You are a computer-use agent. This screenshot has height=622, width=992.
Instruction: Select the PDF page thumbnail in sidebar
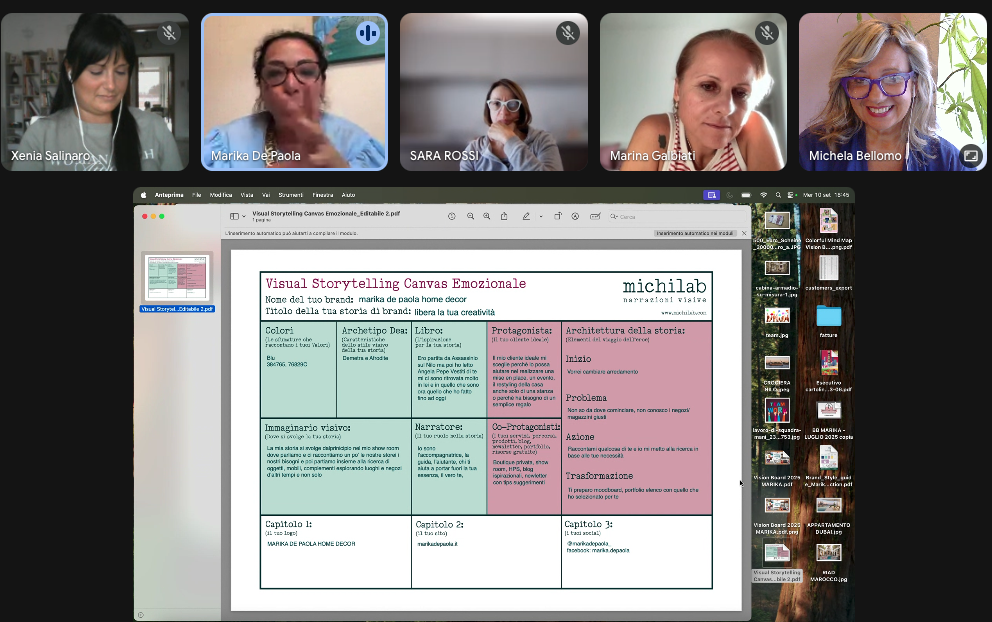[177, 277]
